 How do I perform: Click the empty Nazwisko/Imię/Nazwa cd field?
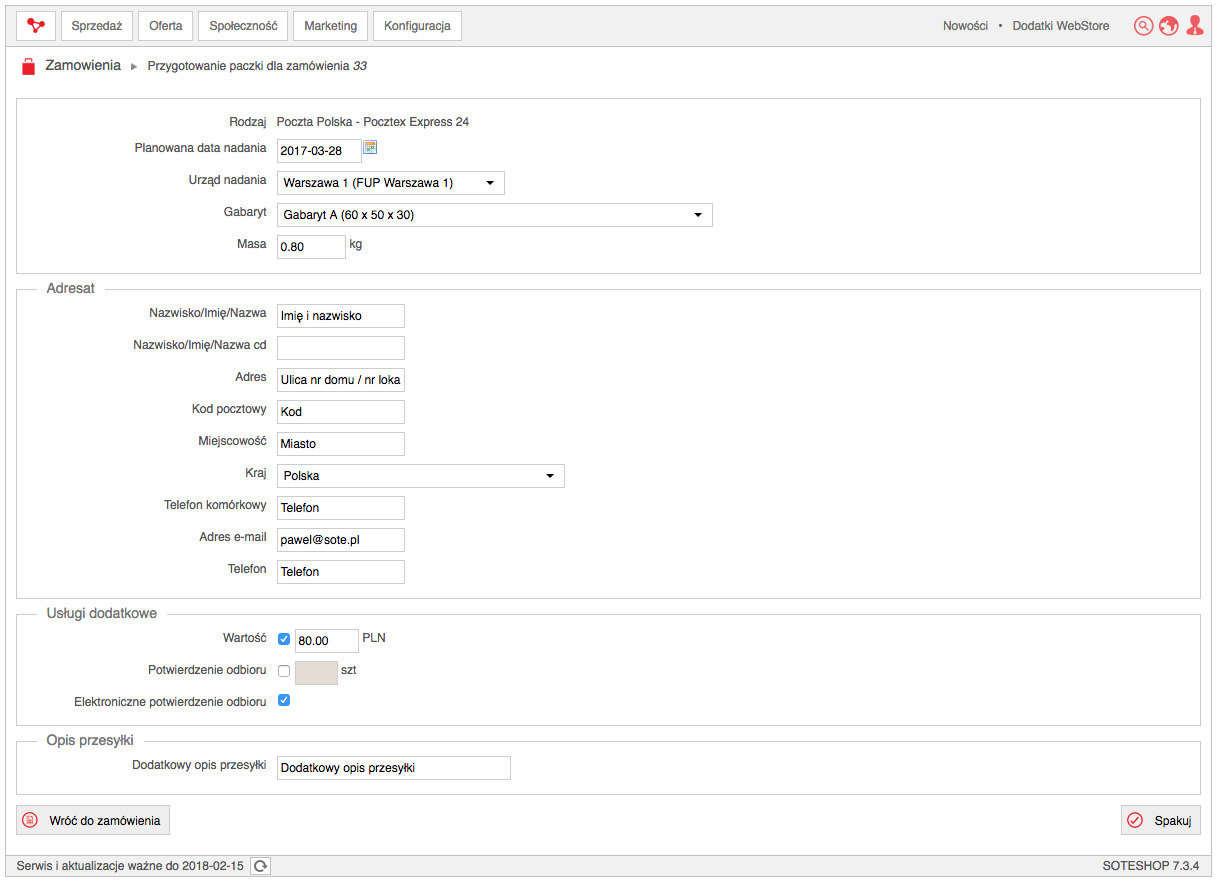tap(341, 348)
